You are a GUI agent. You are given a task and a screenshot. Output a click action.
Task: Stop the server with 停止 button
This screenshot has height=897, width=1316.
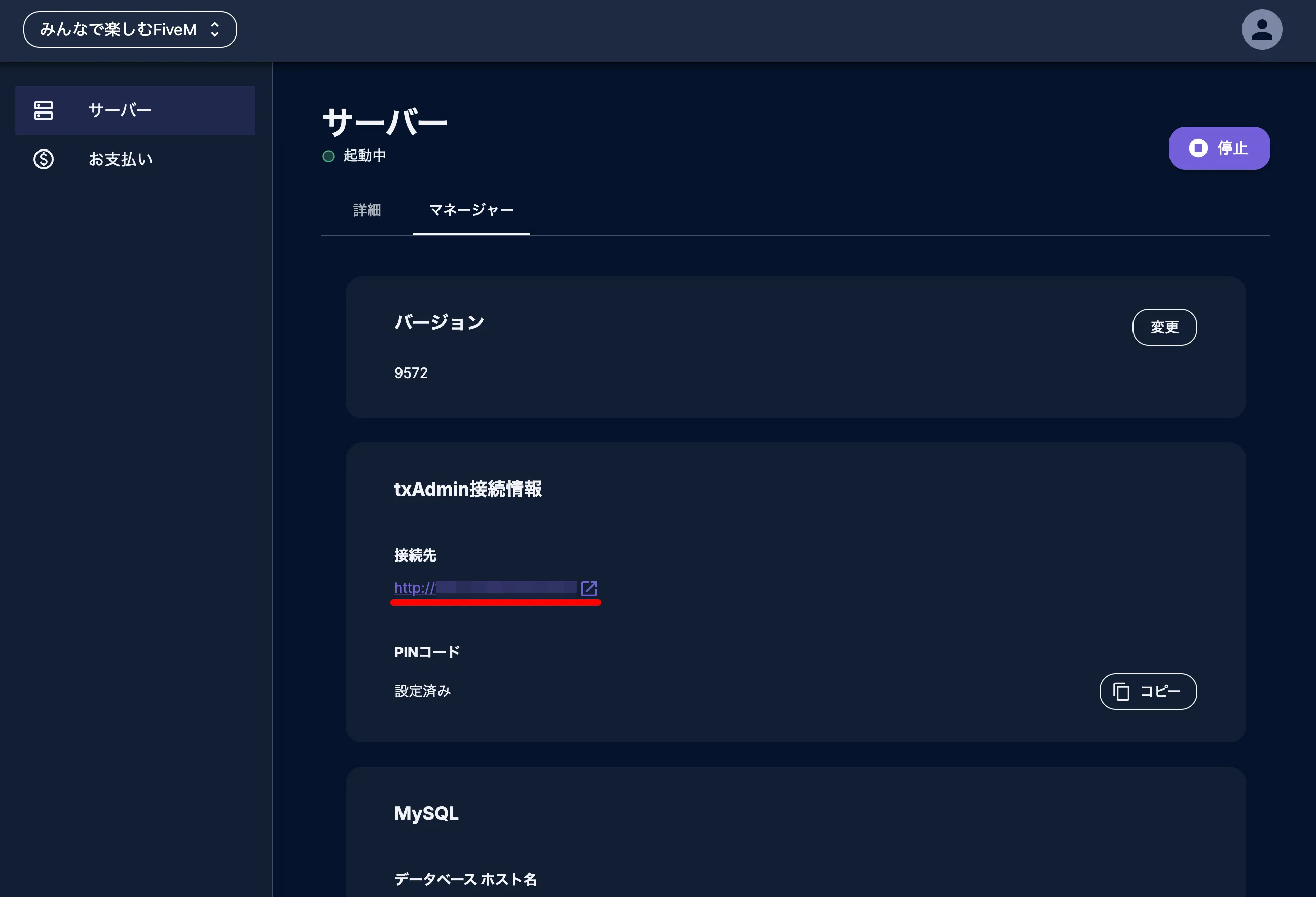coord(1219,148)
